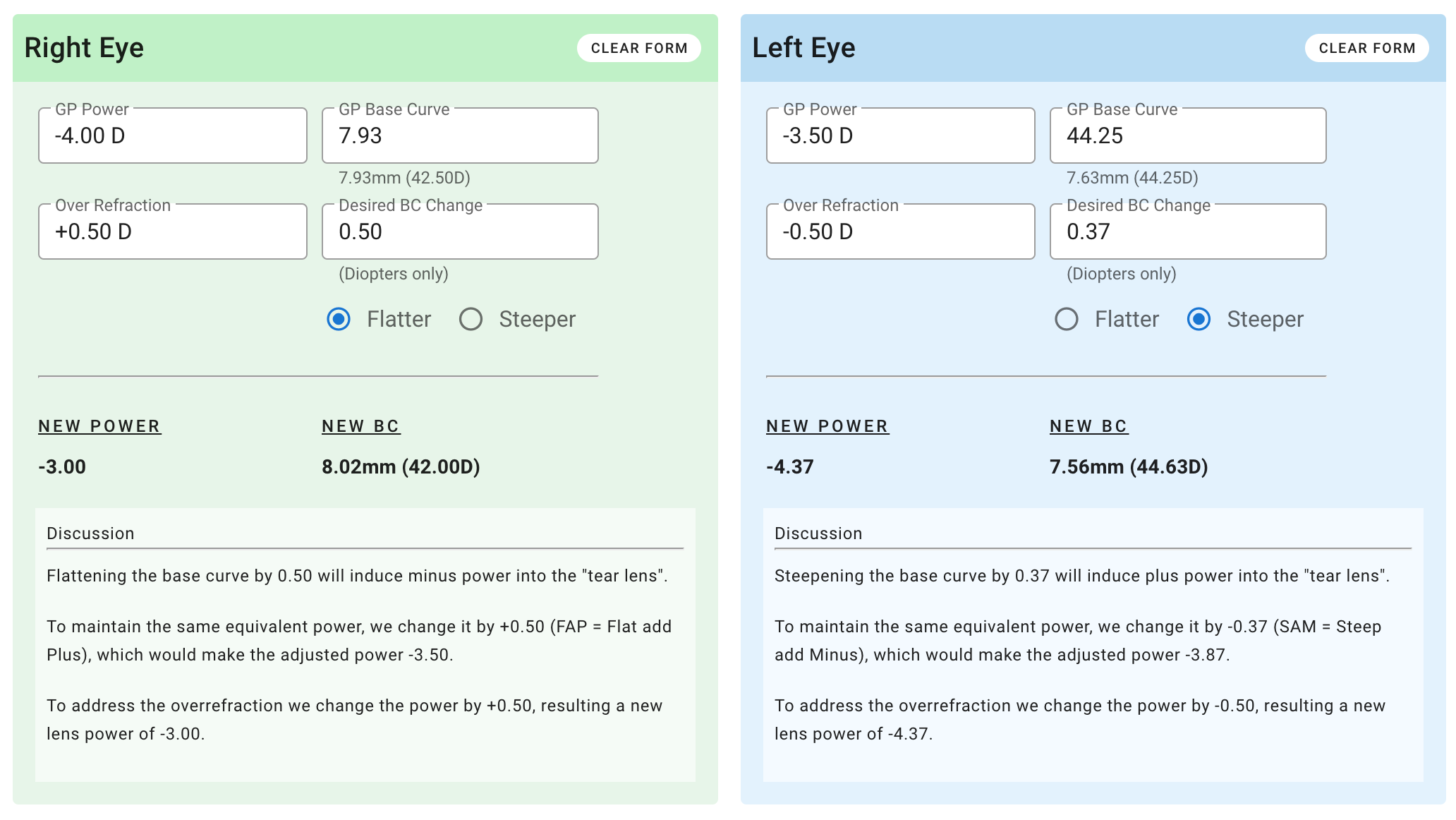Viewport: 1456px width, 820px height.
Task: Click left eye Discussion heading
Action: point(818,533)
